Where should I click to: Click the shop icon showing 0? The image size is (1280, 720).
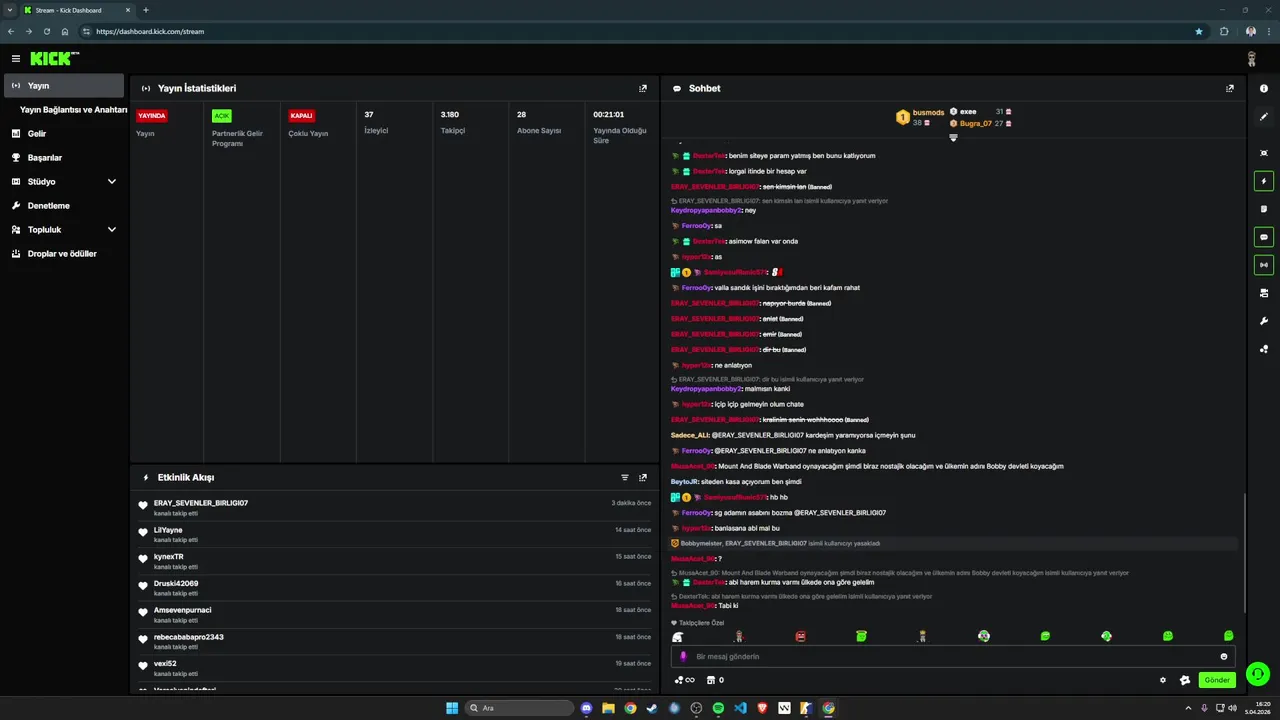point(716,680)
